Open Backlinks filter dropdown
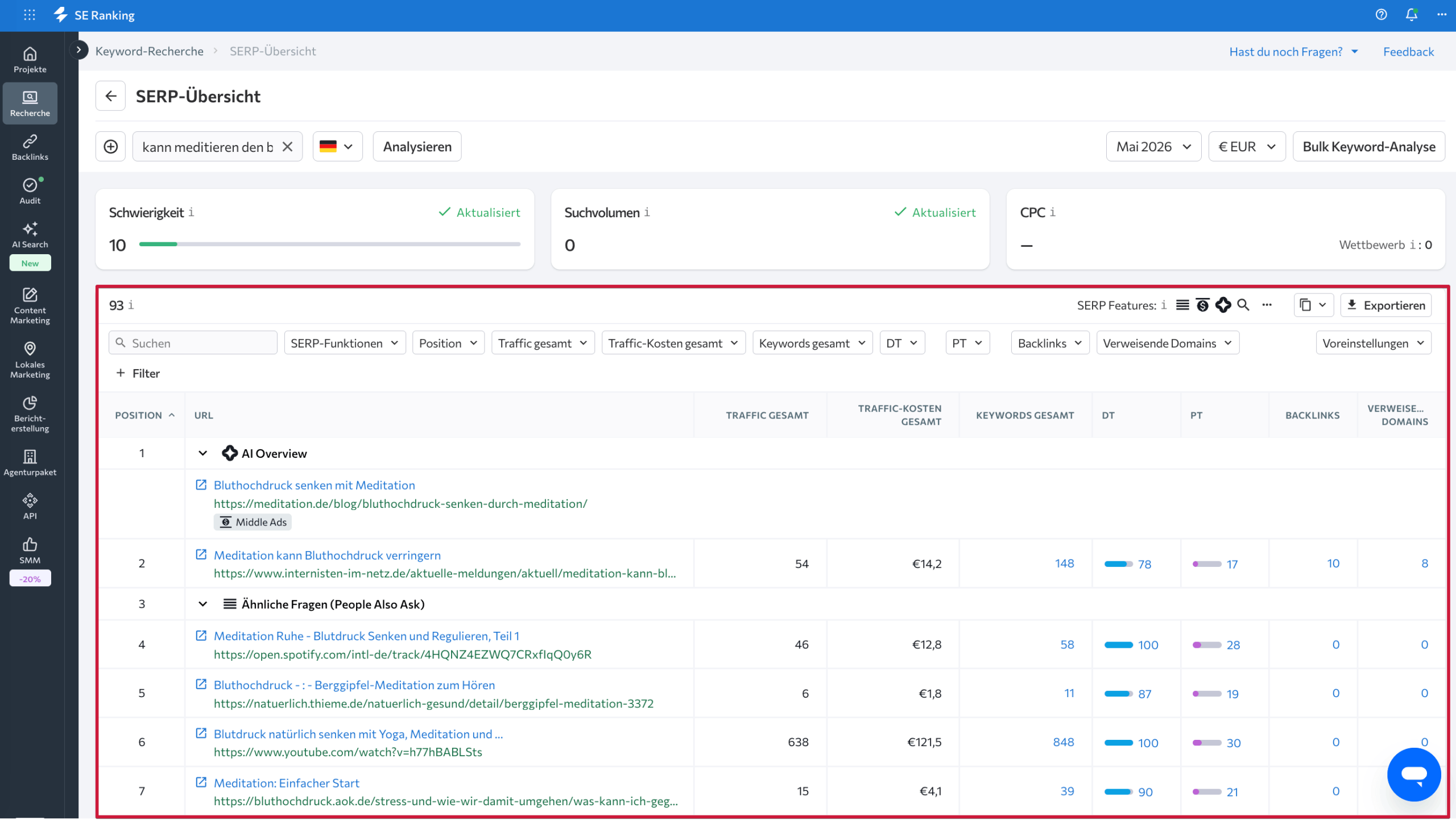 (x=1050, y=343)
